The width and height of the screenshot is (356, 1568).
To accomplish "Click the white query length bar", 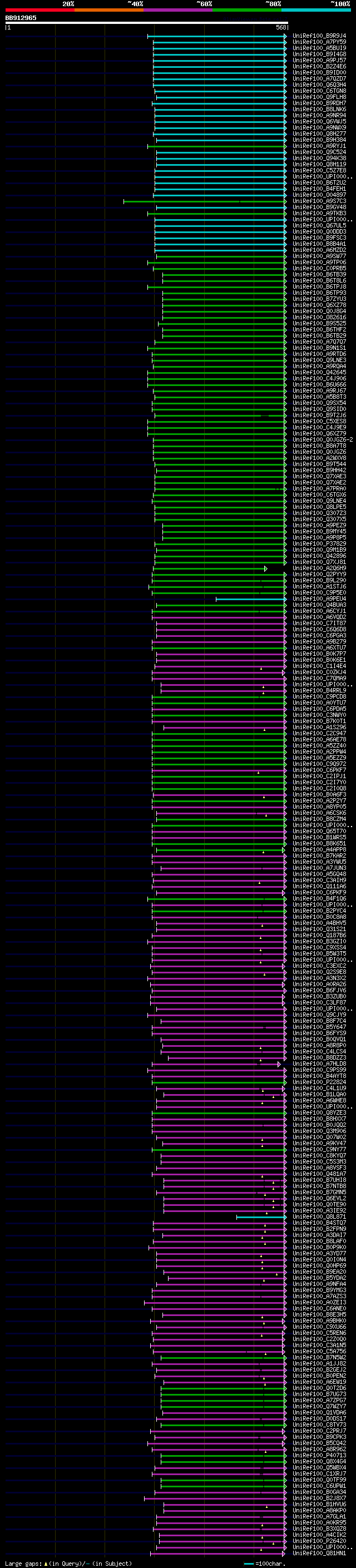I will click(146, 23).
